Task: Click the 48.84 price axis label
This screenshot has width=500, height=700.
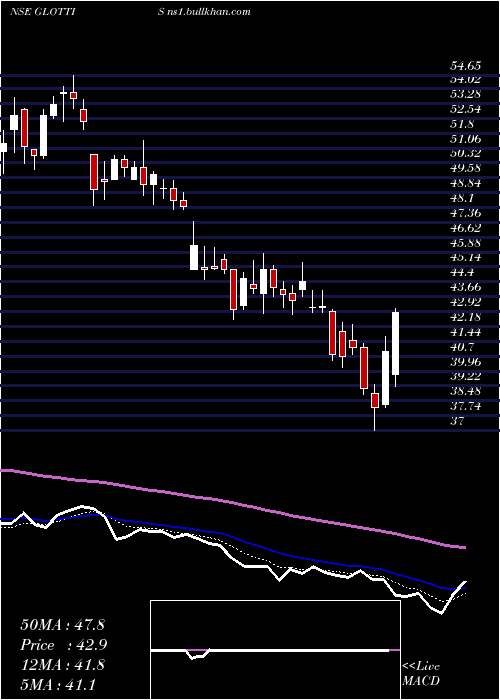Action: (465, 183)
